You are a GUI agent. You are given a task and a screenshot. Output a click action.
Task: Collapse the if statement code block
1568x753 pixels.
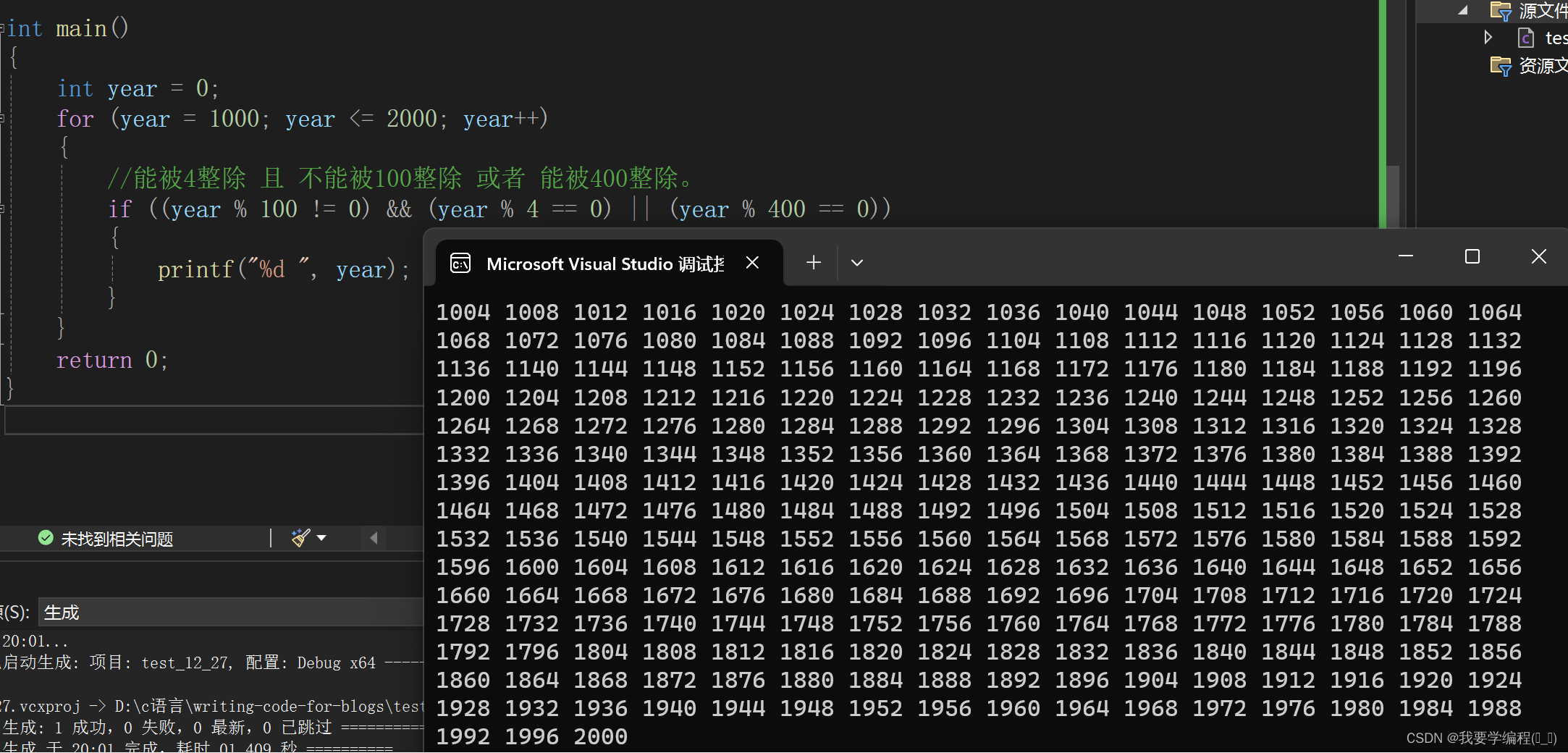click(x=3, y=209)
